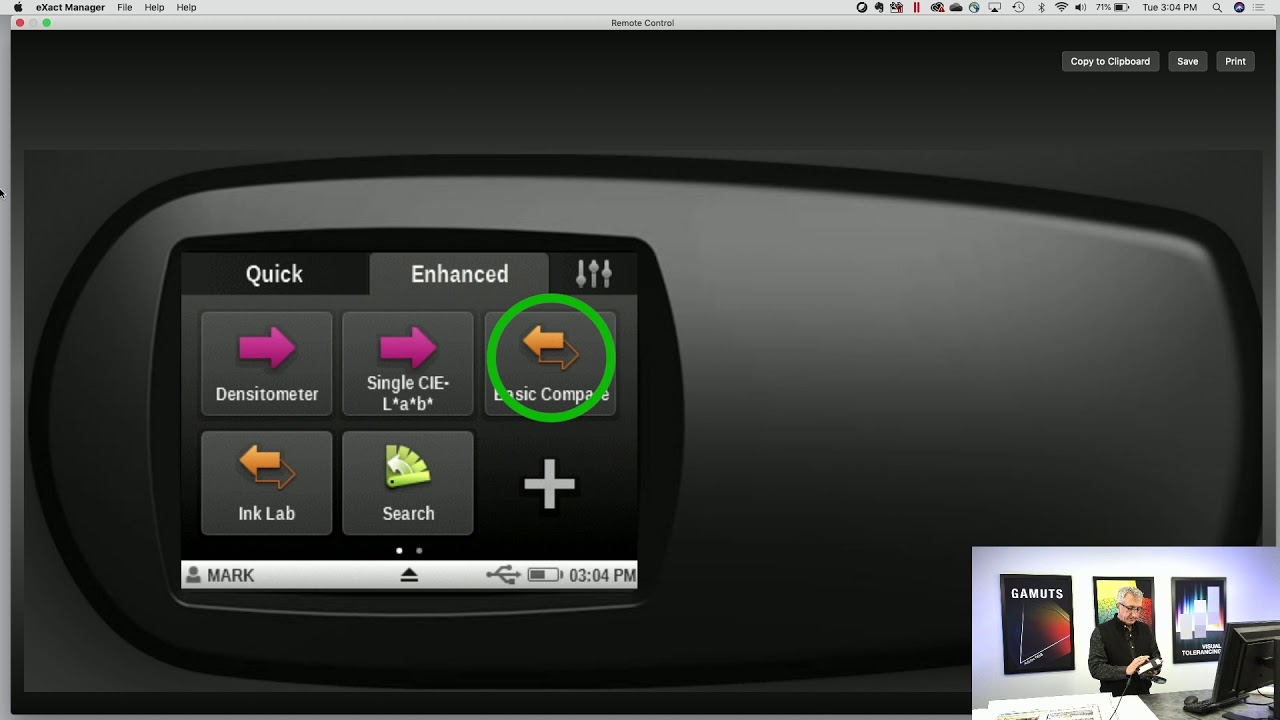
Task: Open Evernote elephant menu bar icon
Action: click(879, 7)
